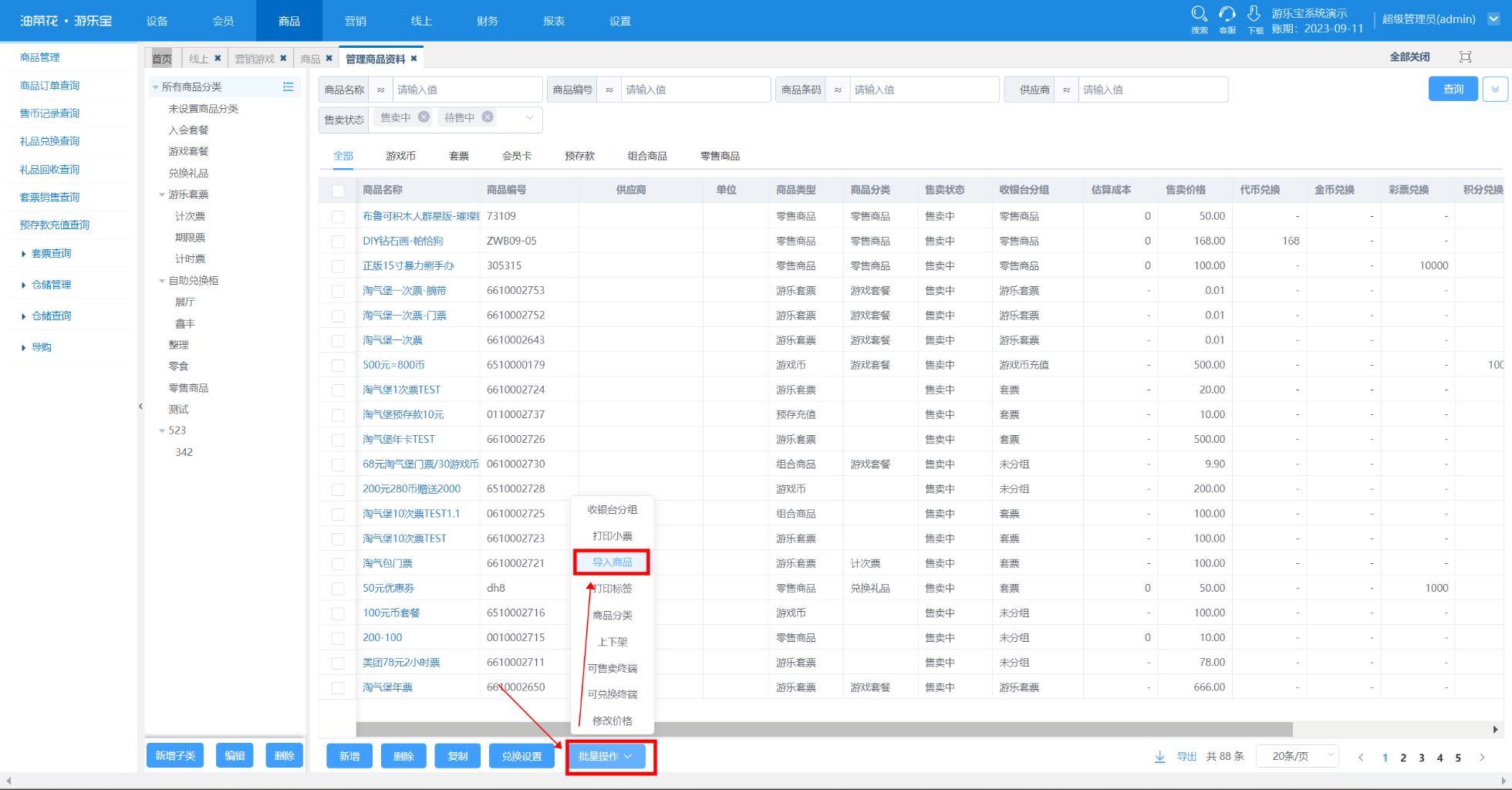The image size is (1512, 790).
Task: Check the row for 淘气堡年卡TEST
Action: 338,440
